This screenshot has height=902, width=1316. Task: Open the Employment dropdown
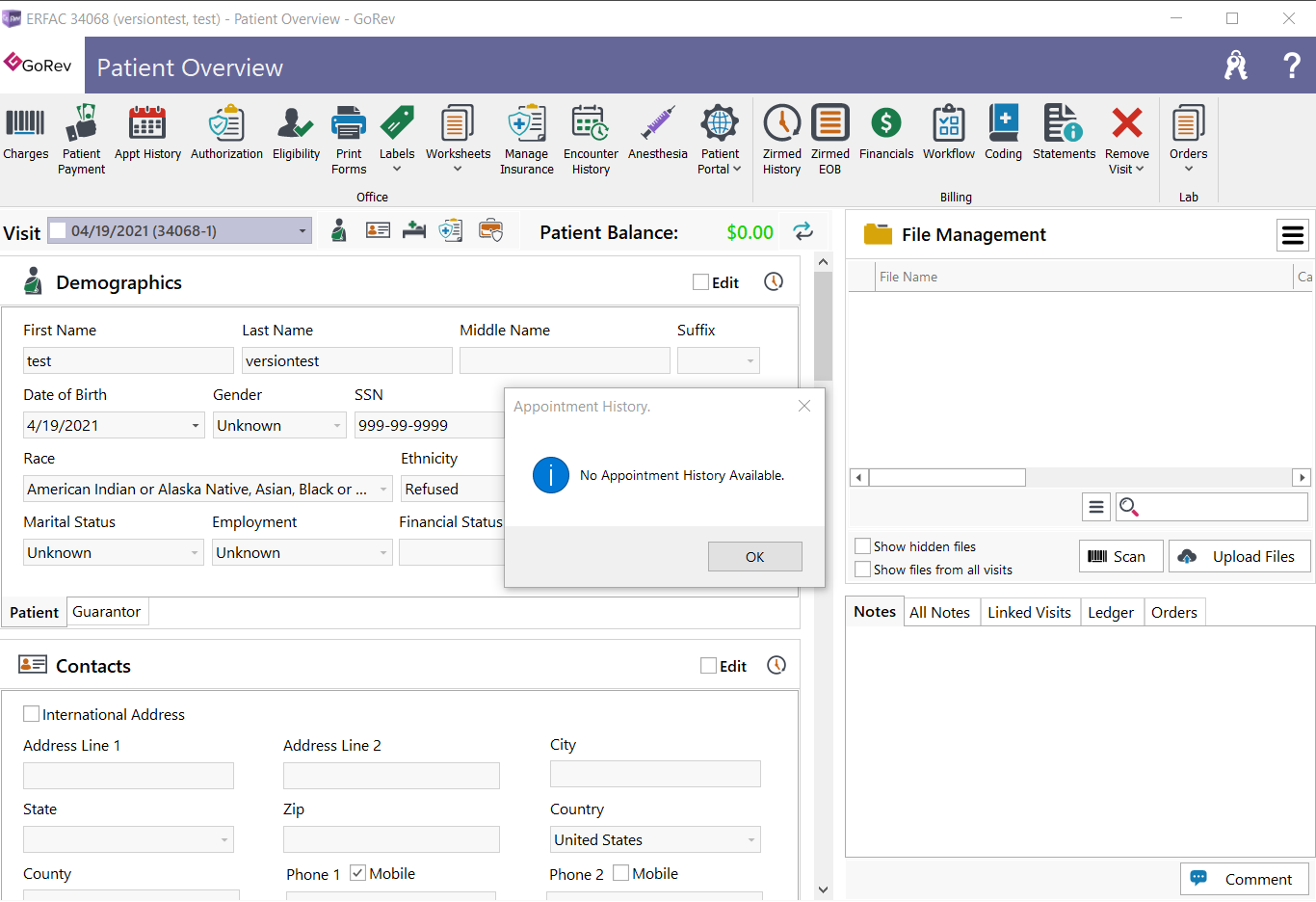pos(383,552)
